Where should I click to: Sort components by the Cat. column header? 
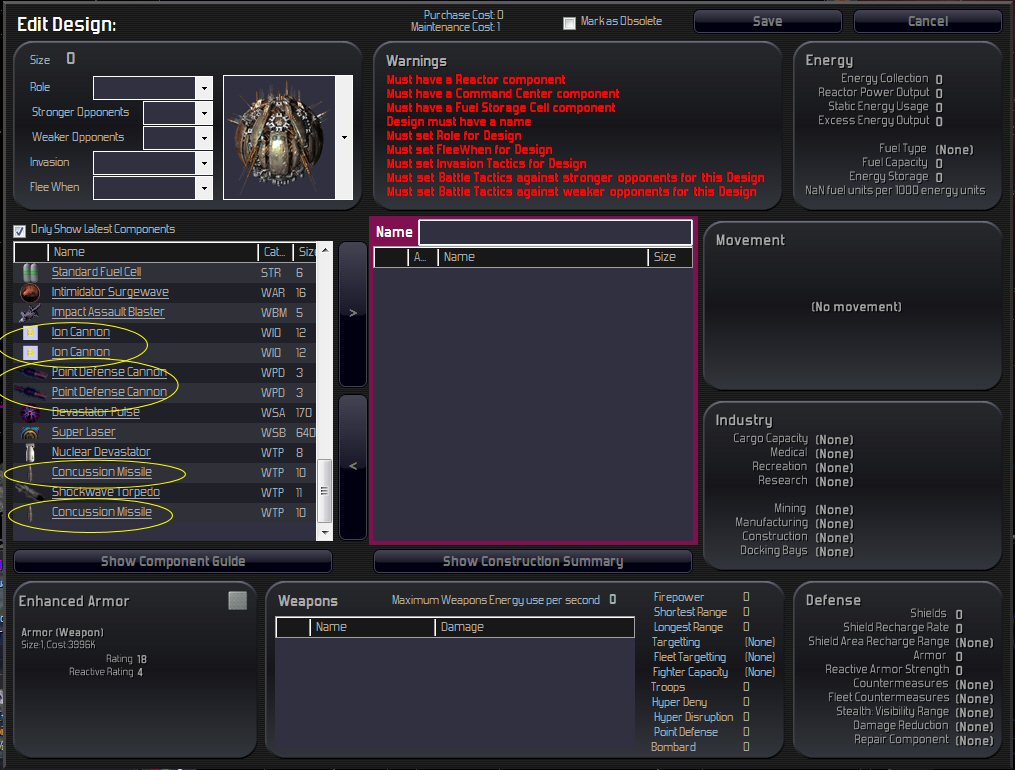[275, 252]
